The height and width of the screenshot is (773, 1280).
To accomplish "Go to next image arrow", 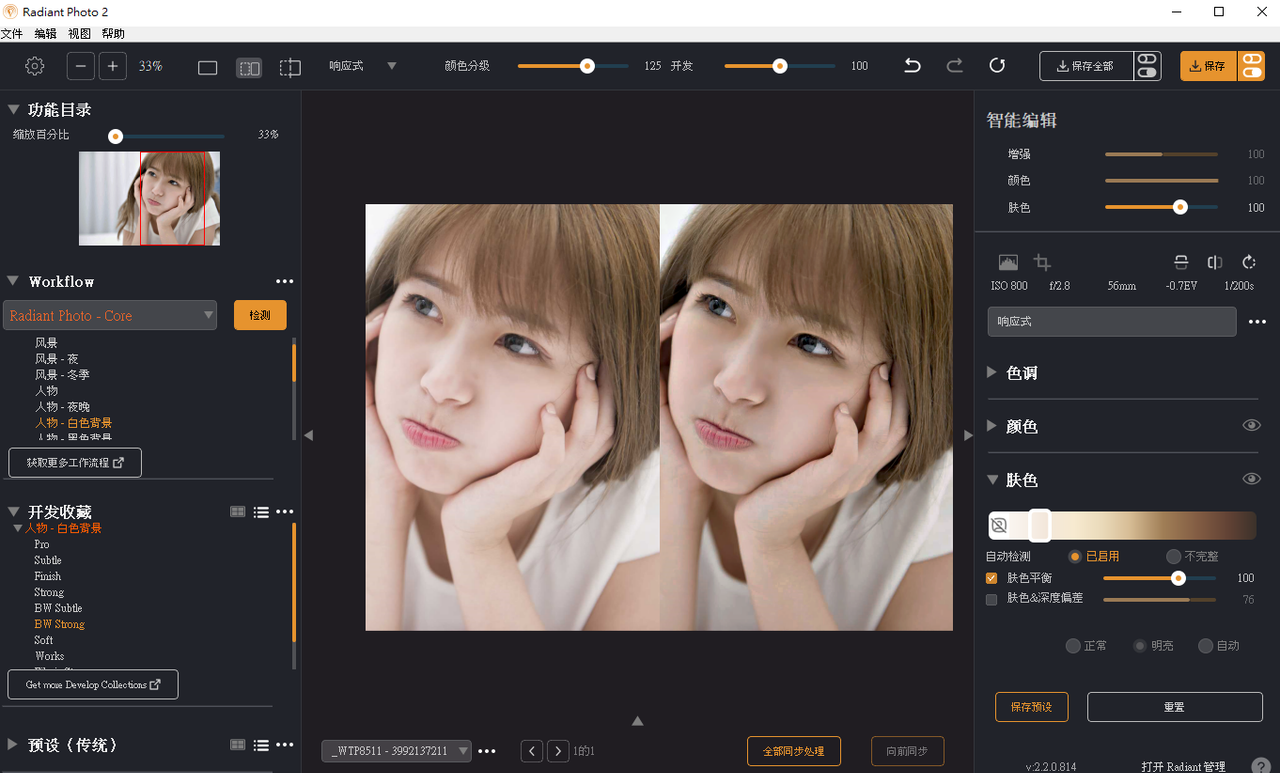I will [x=558, y=751].
